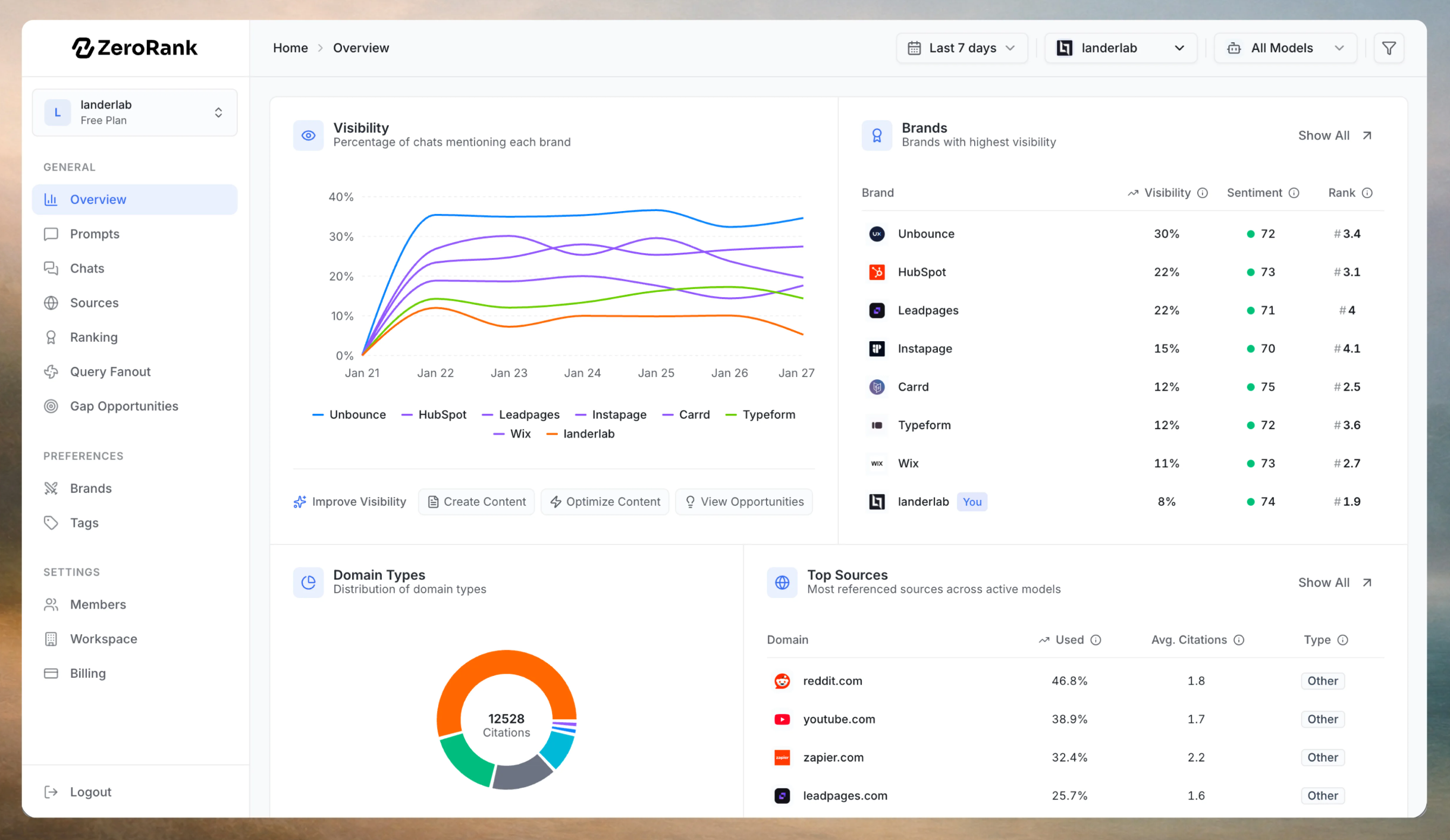Viewport: 1450px width, 840px height.
Task: Open Chats in sidebar
Action: 135,269
